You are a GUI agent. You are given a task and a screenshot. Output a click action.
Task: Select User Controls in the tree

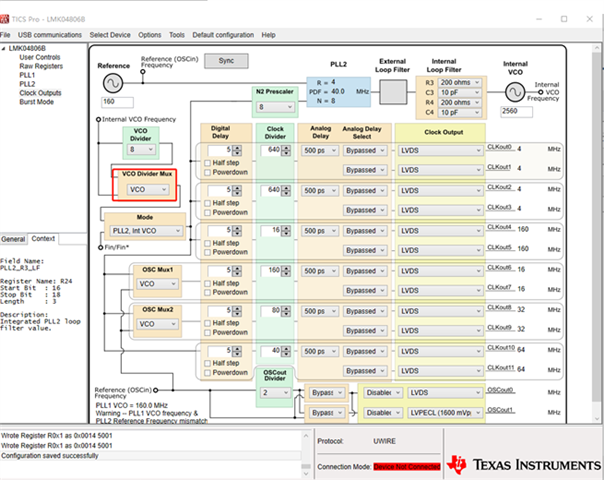coord(40,57)
